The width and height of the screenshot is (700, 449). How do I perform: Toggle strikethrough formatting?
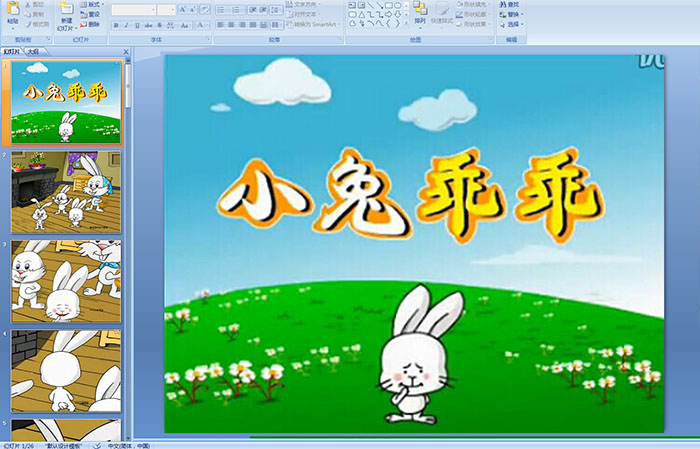tap(148, 25)
